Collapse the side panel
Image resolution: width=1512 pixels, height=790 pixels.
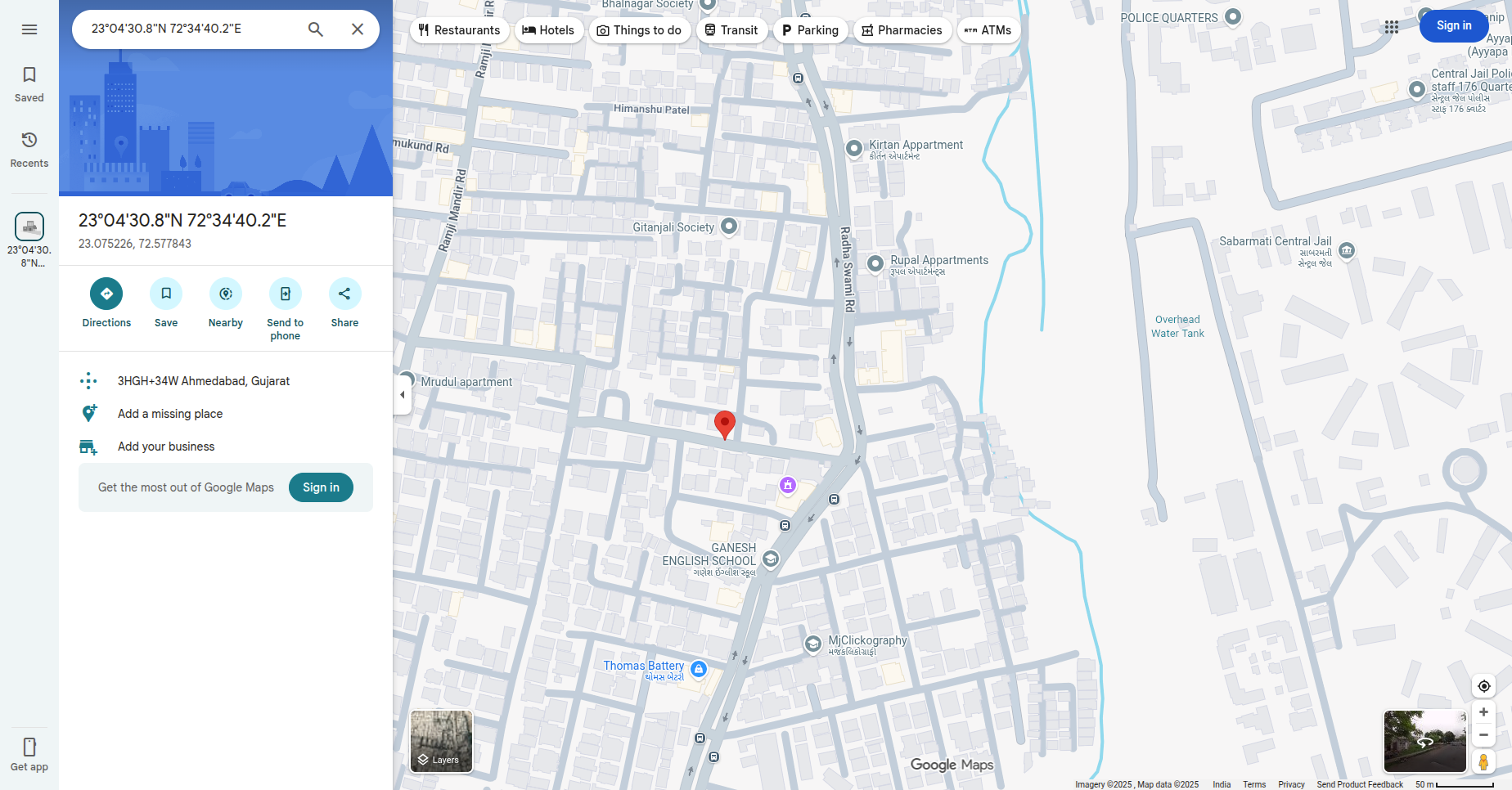pos(402,395)
